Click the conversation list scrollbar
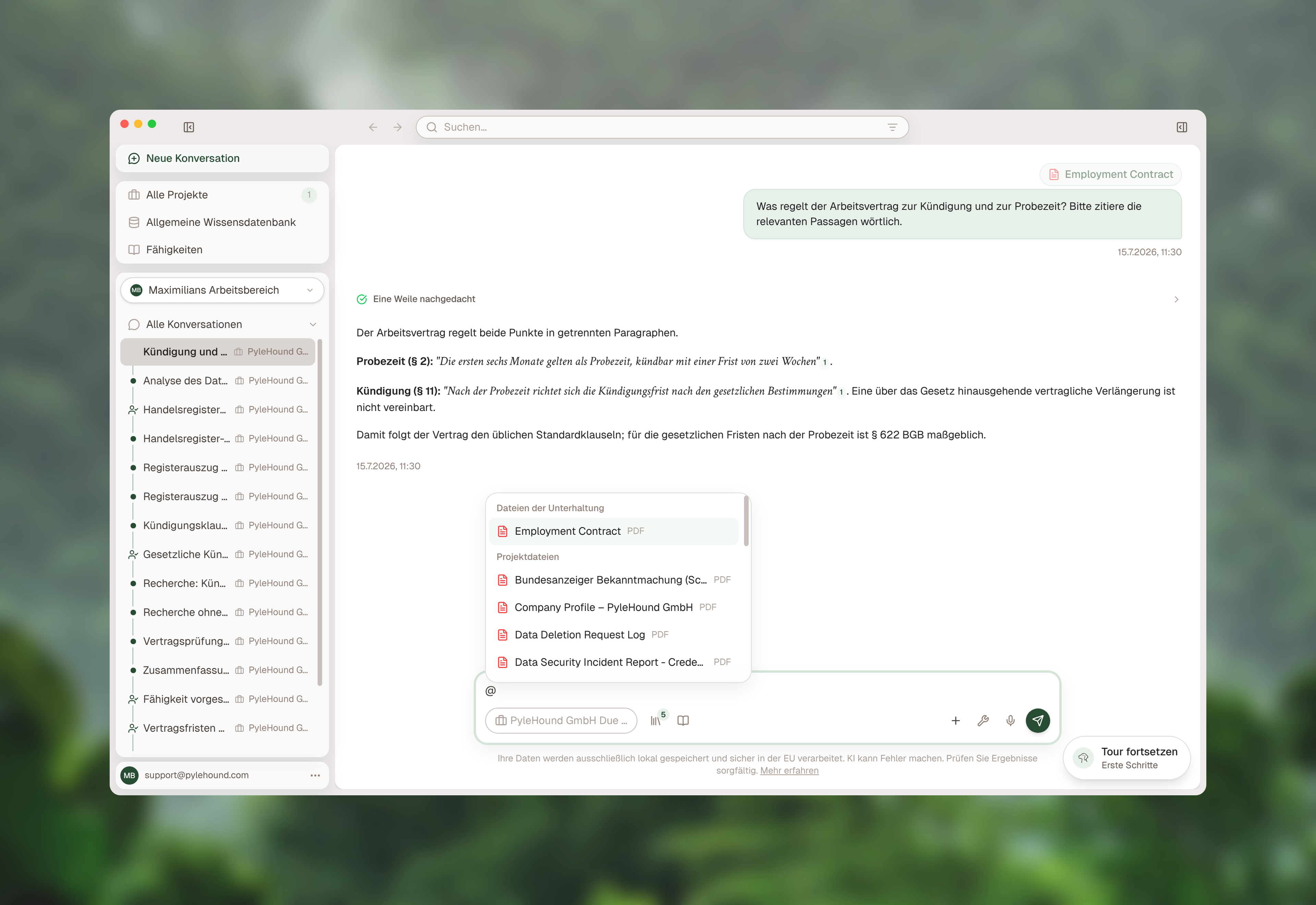Screen dimensions: 1316x905 (x=320, y=512)
